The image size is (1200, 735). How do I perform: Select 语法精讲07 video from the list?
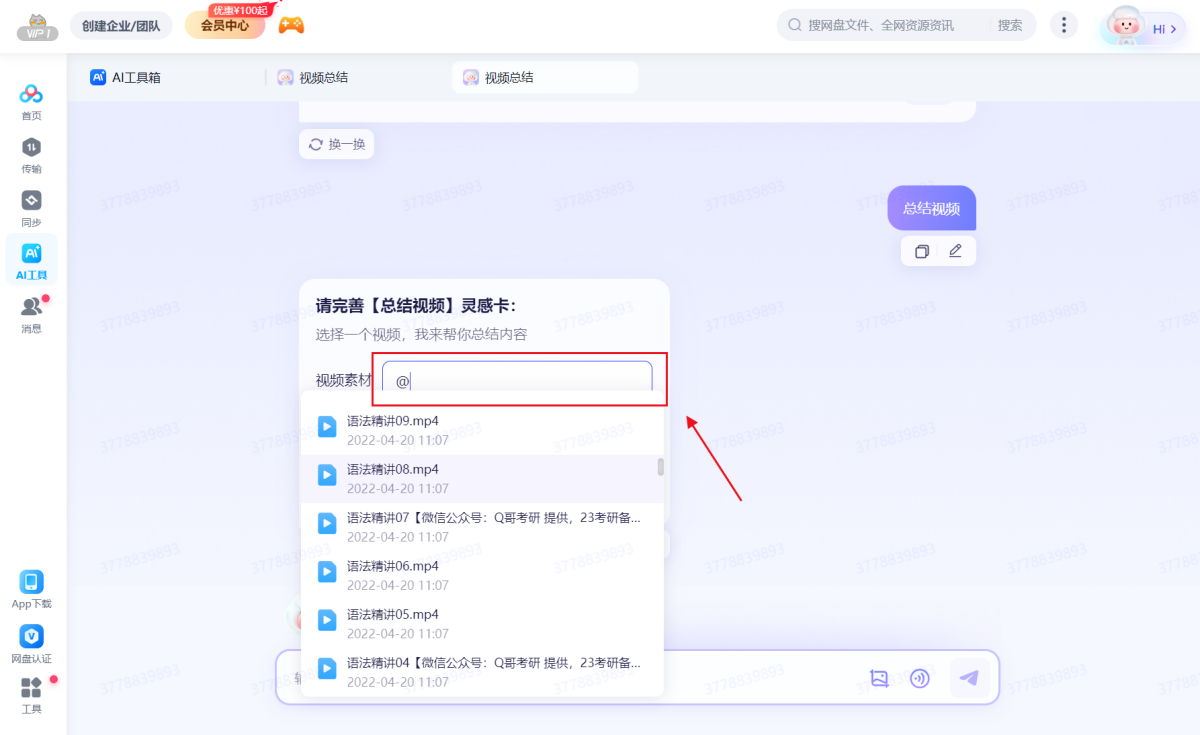tap(482, 527)
